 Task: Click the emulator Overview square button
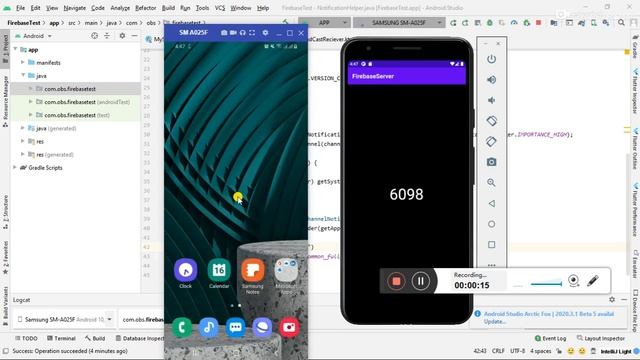(x=491, y=244)
